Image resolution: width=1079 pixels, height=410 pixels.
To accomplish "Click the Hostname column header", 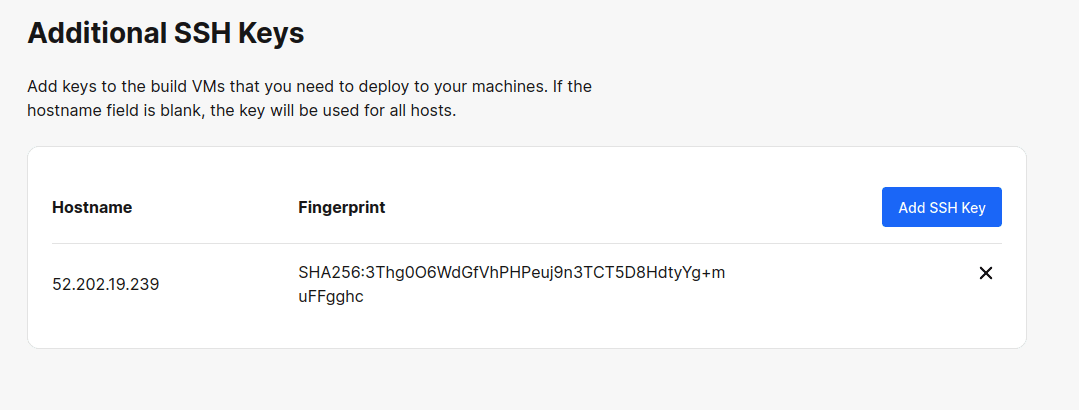I will tap(92, 208).
